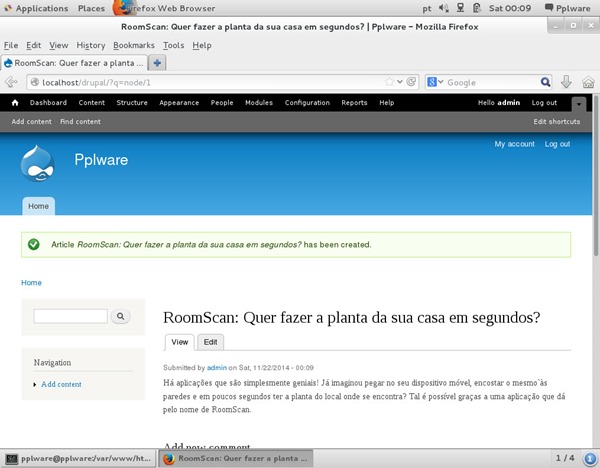Open the Pplware user menu in the top panel

(568, 8)
